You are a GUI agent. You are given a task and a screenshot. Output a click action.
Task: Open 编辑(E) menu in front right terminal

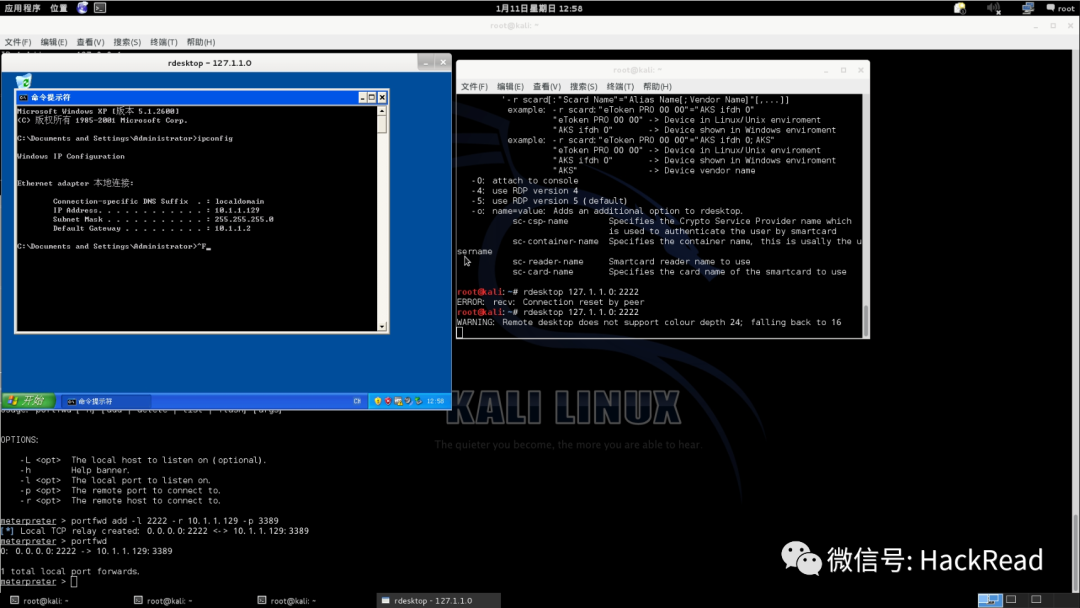tap(510, 87)
